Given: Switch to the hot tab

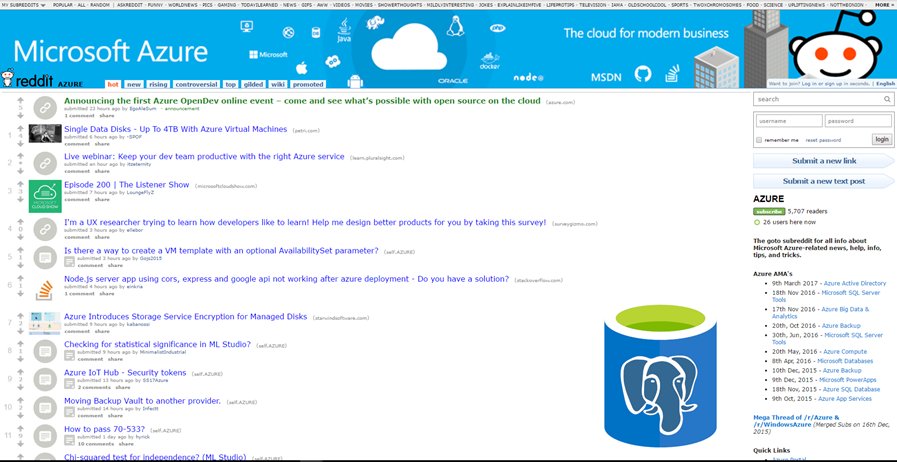Looking at the screenshot, I should tap(113, 84).
